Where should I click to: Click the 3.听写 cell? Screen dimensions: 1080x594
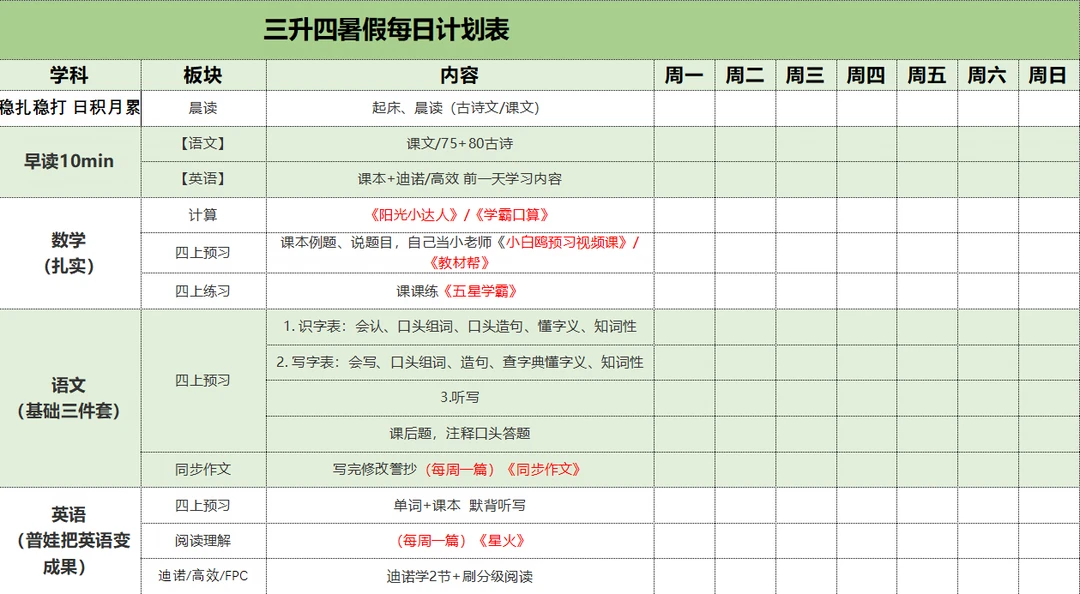(460, 398)
